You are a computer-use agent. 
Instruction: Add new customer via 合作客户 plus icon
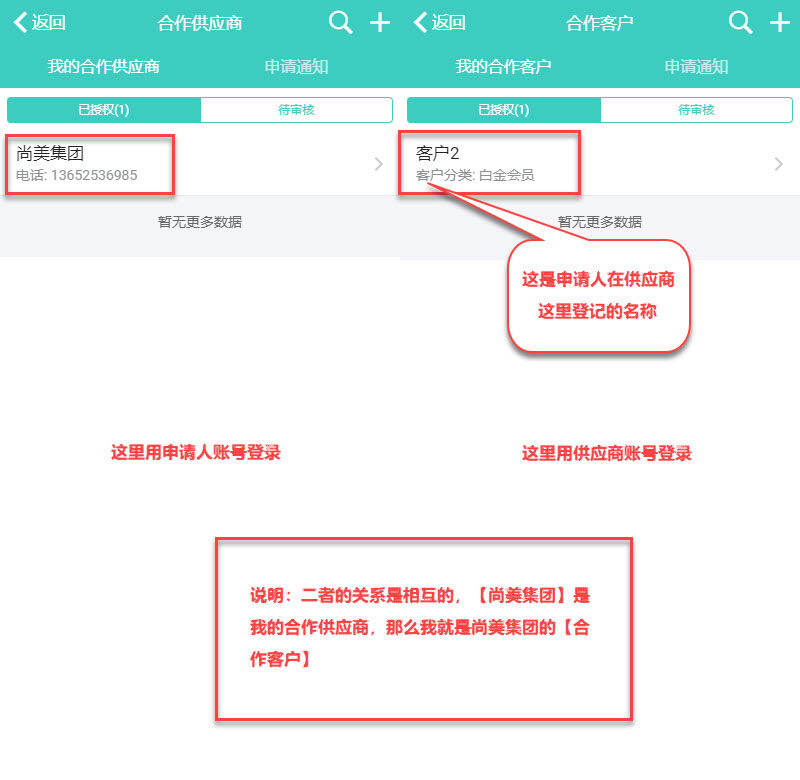780,23
